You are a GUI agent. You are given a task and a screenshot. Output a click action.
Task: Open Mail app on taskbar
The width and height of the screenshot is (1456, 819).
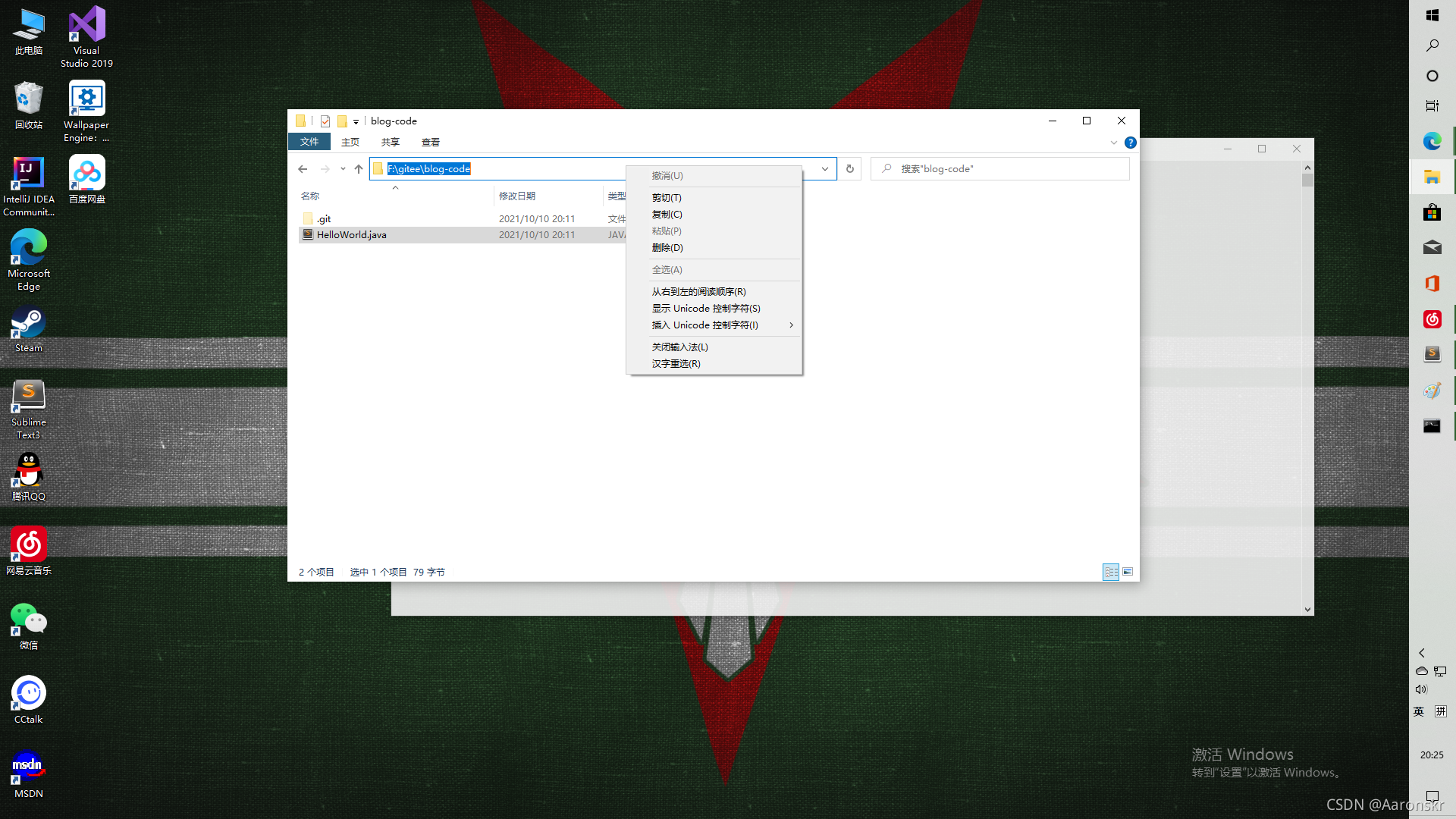[1432, 247]
